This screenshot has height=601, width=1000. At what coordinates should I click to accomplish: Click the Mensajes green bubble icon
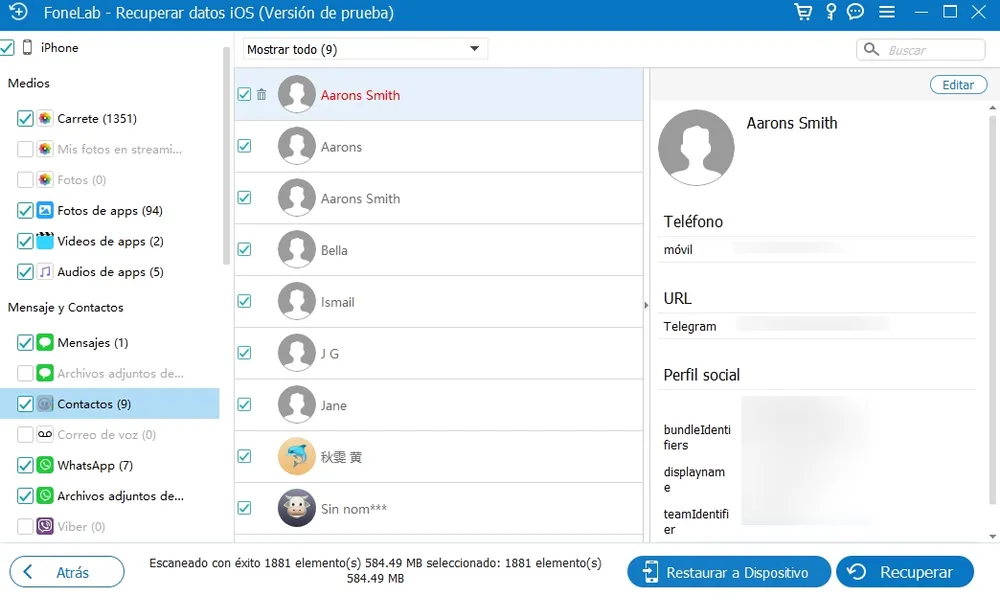(x=45, y=342)
